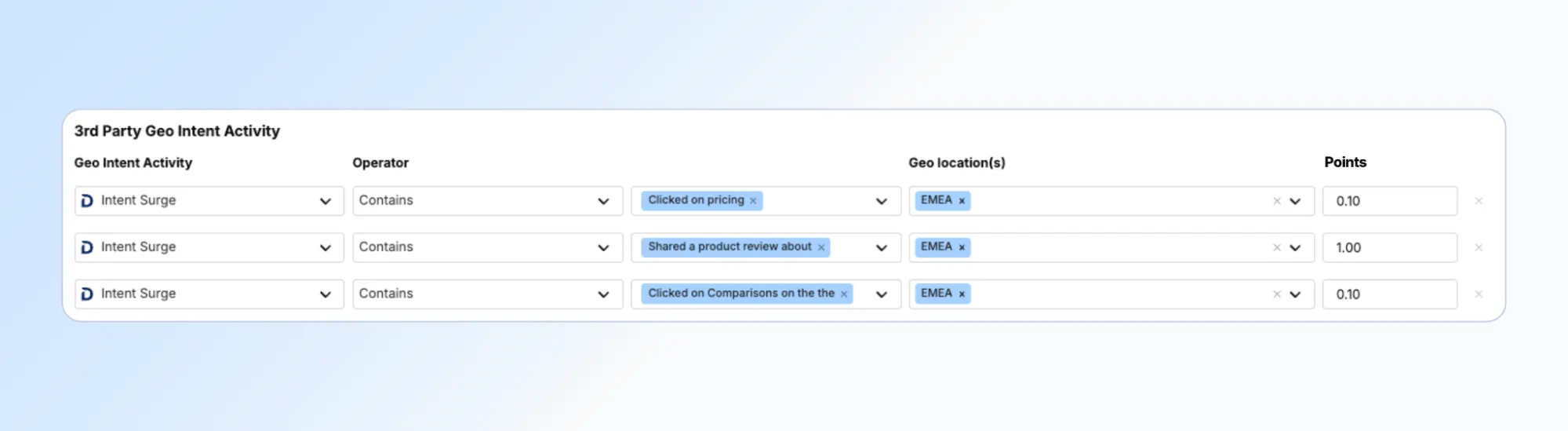Remove EMEA tag in first row
The image size is (1568, 431).
962,201
